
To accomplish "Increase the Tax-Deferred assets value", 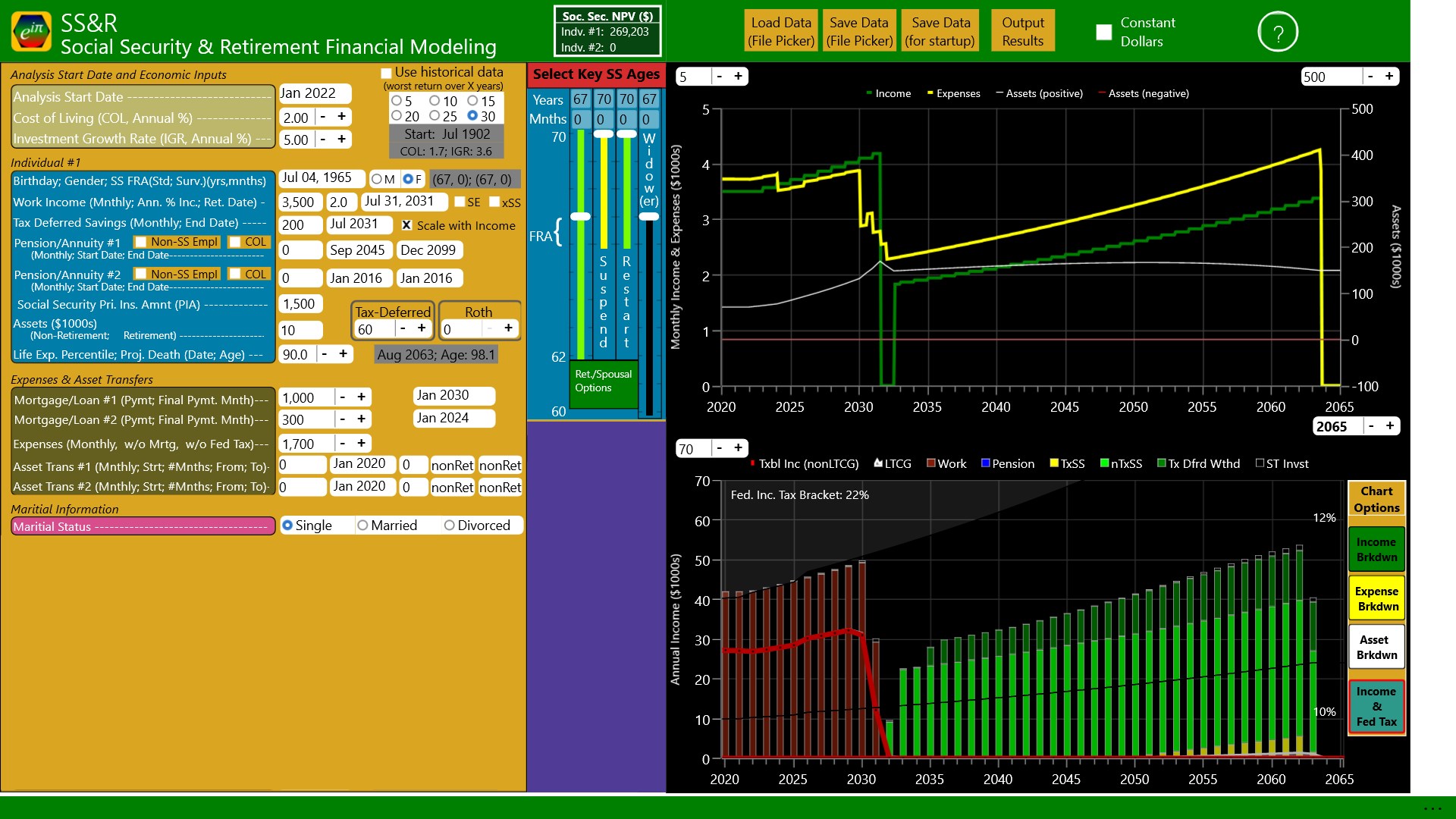I will coord(422,328).
